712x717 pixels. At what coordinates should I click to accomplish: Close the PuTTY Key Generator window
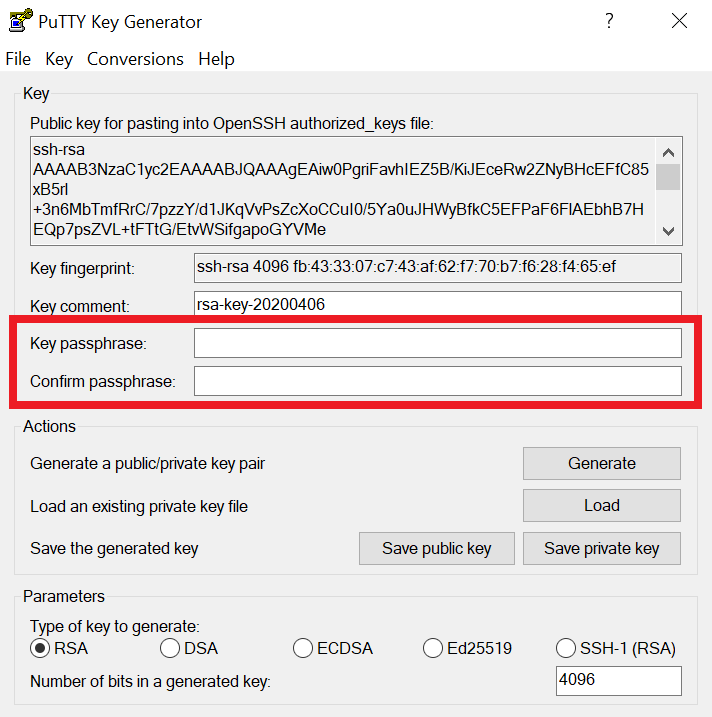(x=679, y=21)
